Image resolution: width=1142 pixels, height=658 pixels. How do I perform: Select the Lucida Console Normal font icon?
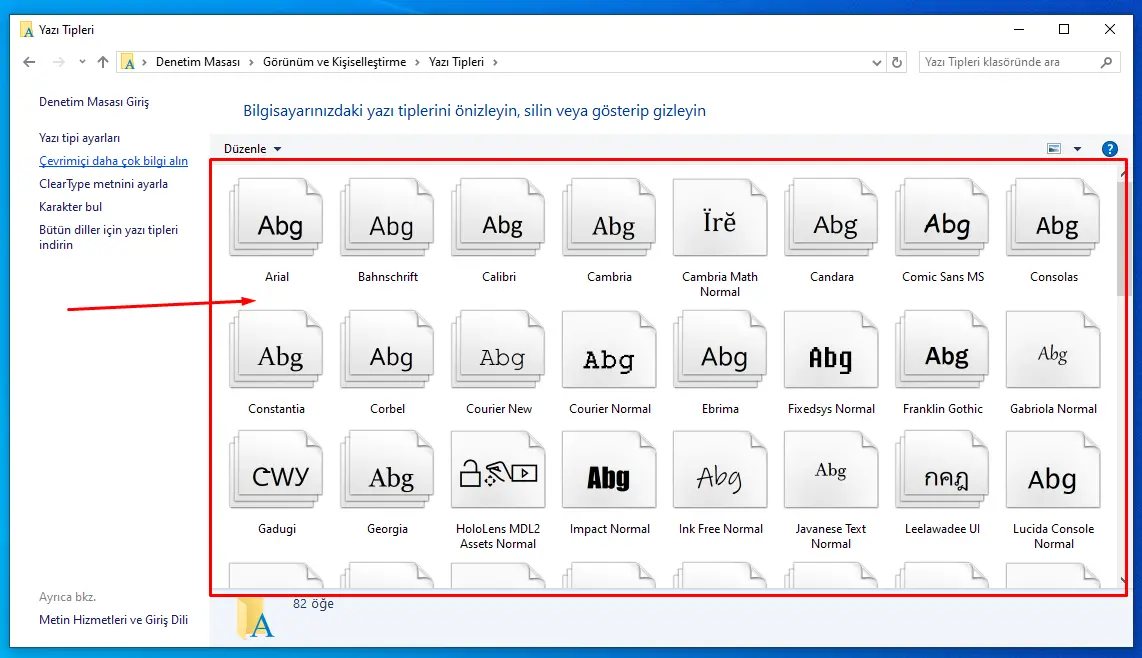pyautogui.click(x=1053, y=469)
